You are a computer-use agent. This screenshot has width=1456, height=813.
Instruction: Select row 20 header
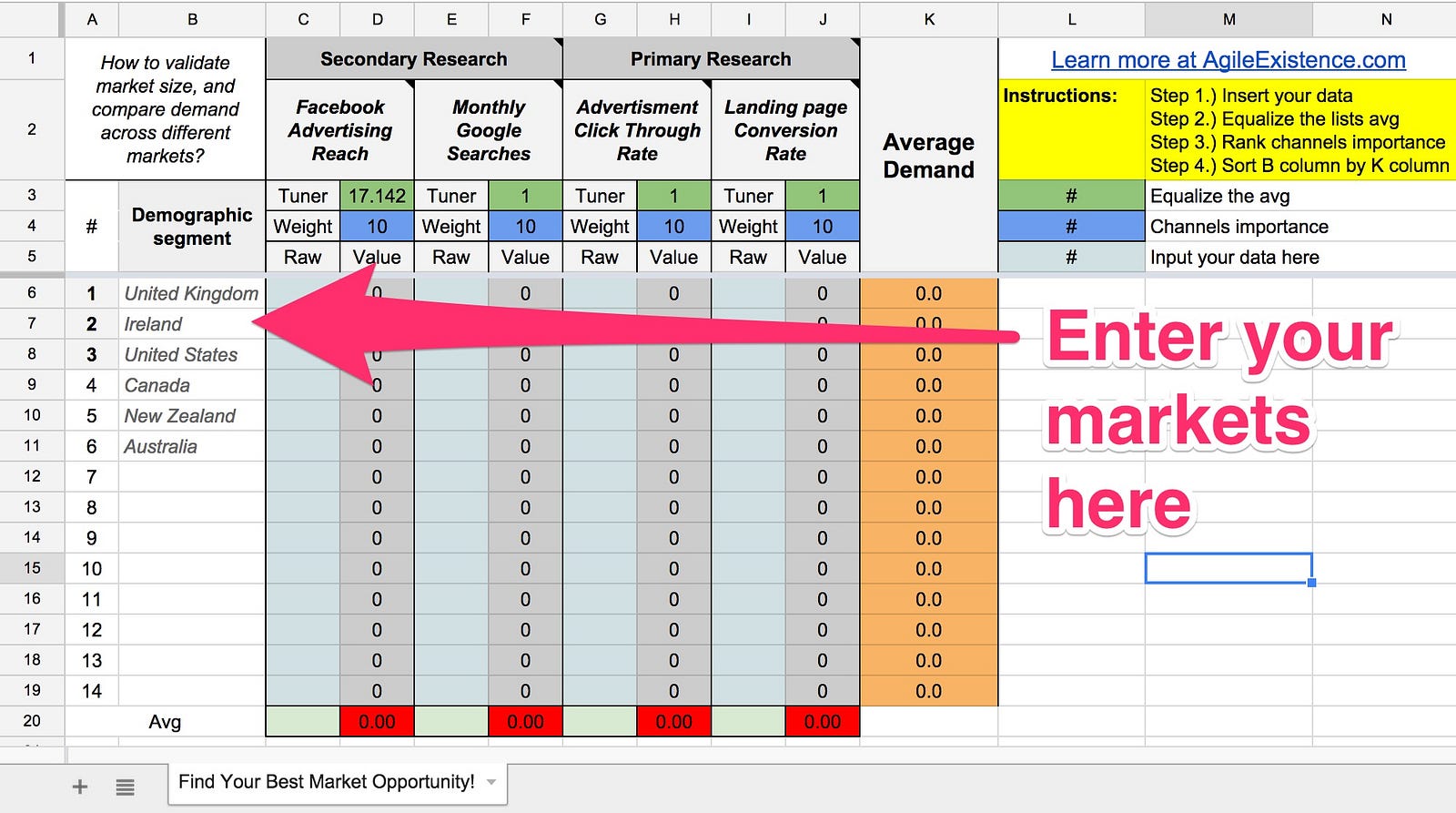click(x=32, y=721)
